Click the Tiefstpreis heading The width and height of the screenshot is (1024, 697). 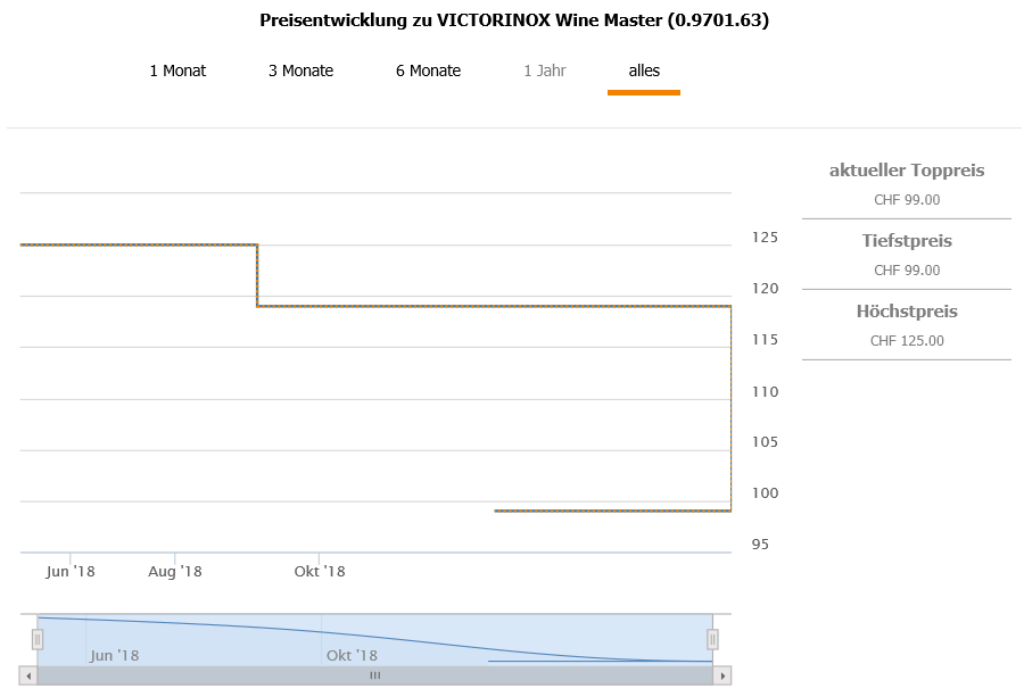[906, 241]
